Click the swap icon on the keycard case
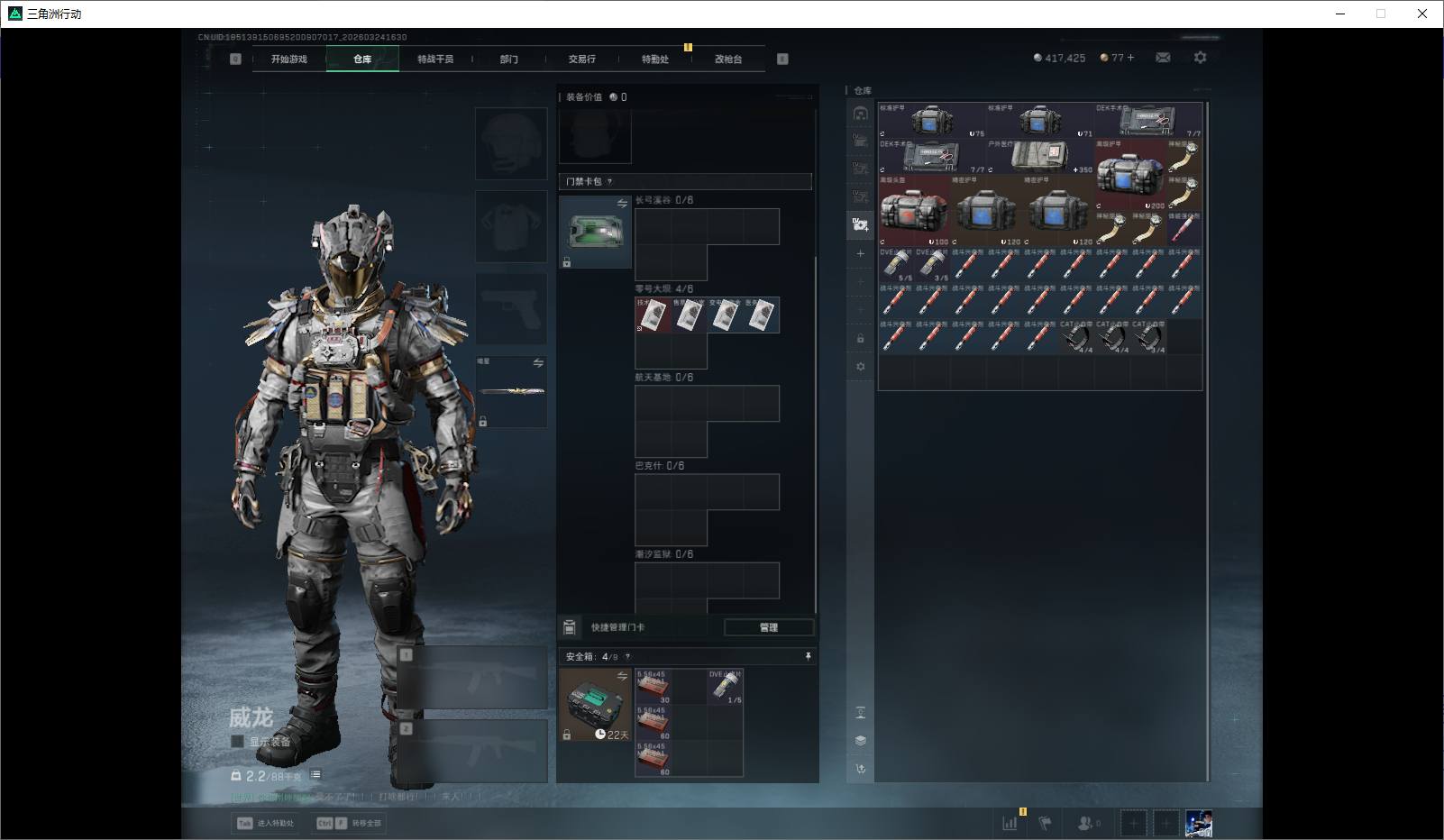 (622, 204)
